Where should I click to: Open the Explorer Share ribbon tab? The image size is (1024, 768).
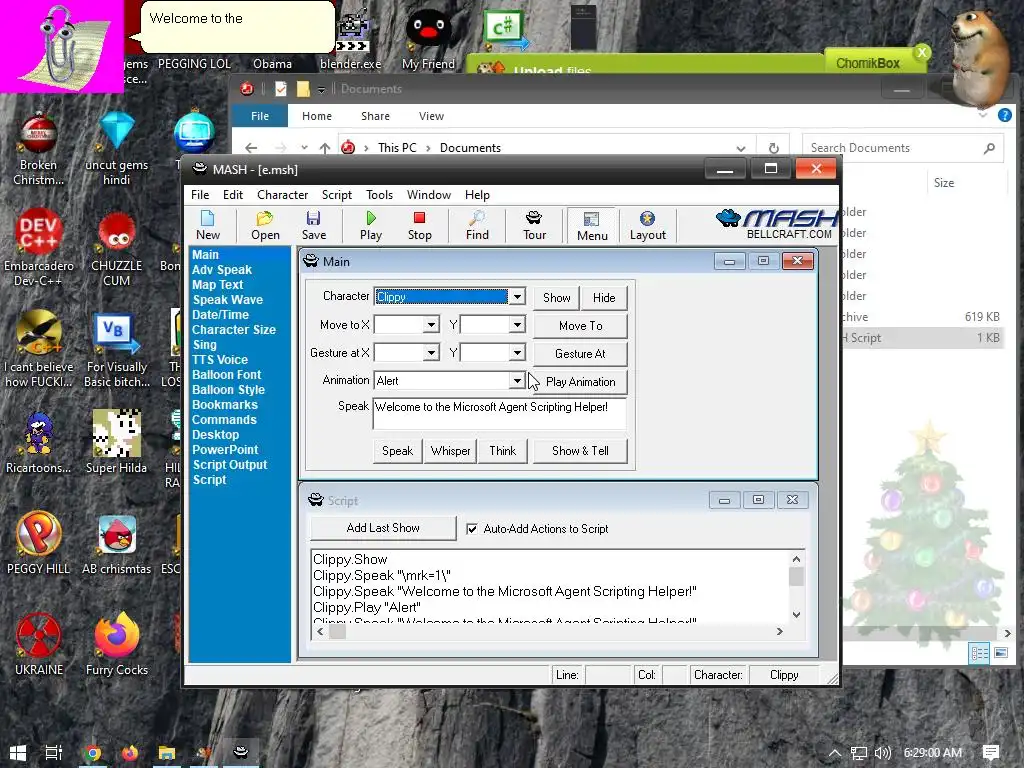[x=376, y=116]
